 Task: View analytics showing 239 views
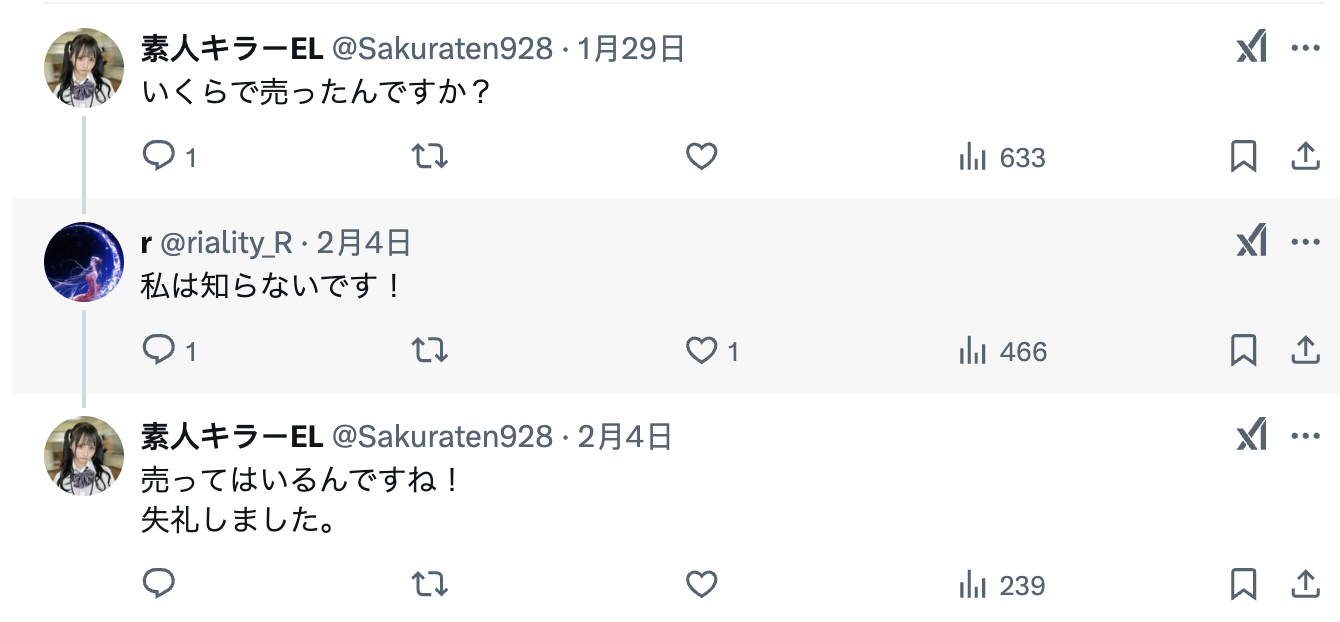(1002, 584)
